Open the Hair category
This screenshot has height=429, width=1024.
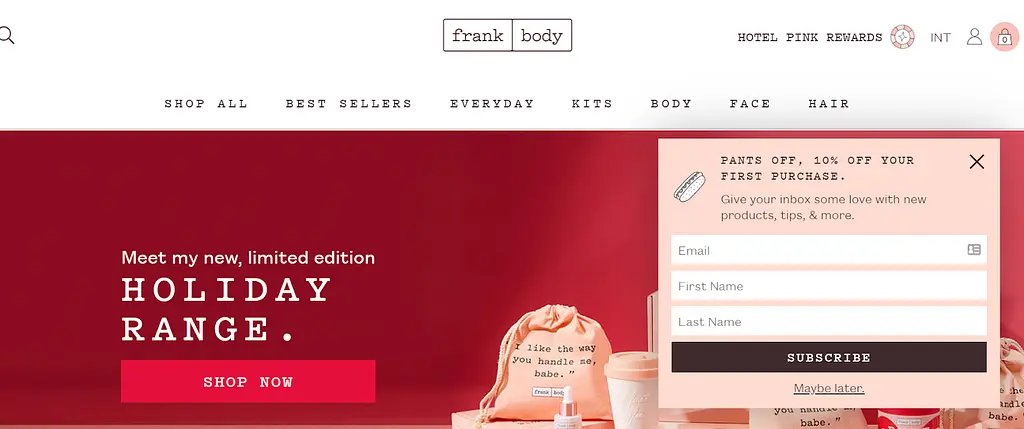pos(829,104)
